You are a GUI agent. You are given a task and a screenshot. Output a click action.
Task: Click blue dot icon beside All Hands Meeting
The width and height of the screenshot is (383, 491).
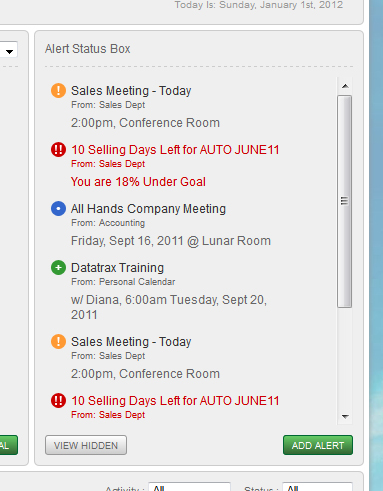pyautogui.click(x=58, y=209)
